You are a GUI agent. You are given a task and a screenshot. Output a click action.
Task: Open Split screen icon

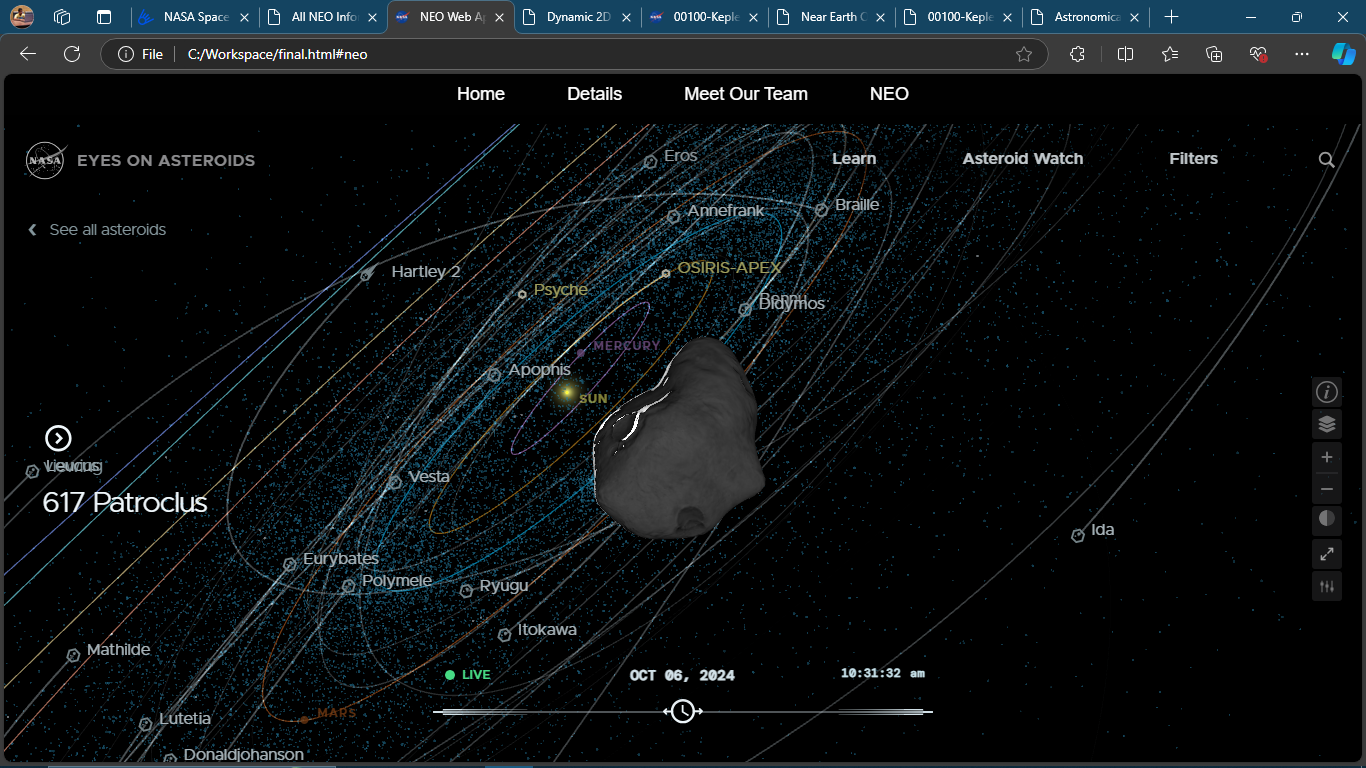coord(1125,54)
